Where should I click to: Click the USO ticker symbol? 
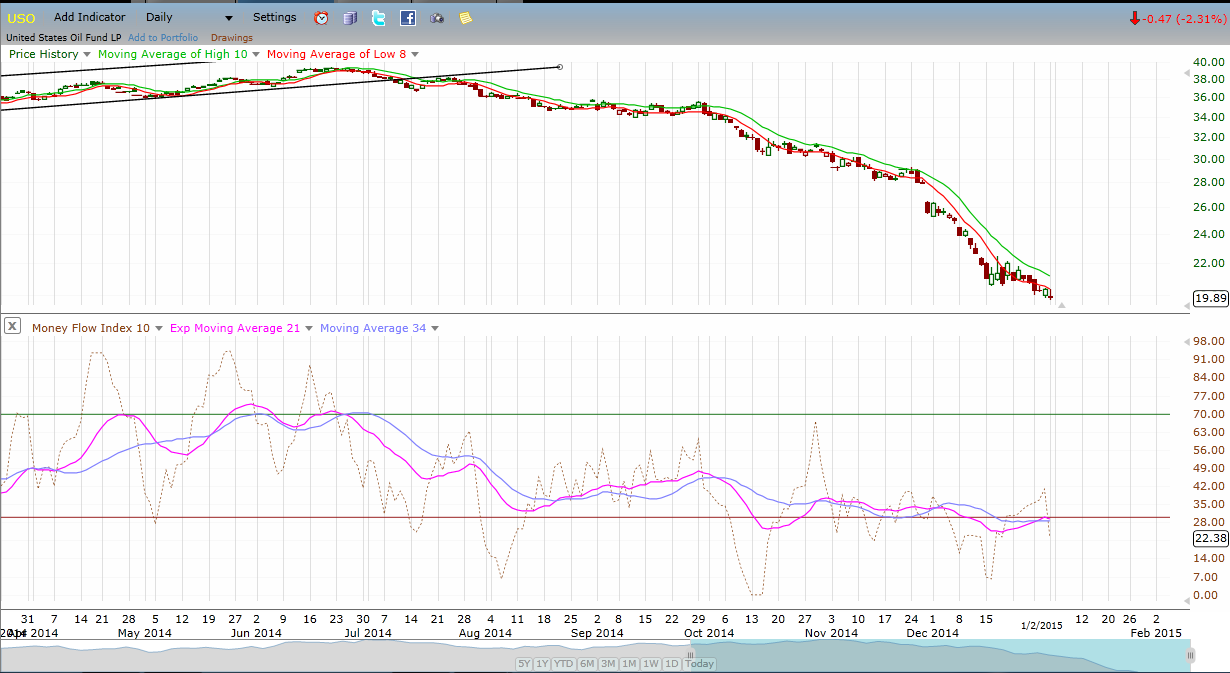pyautogui.click(x=21, y=18)
